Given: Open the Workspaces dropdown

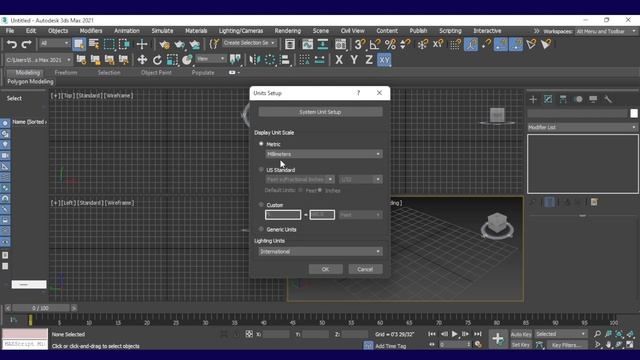Looking at the screenshot, I should (606, 31).
